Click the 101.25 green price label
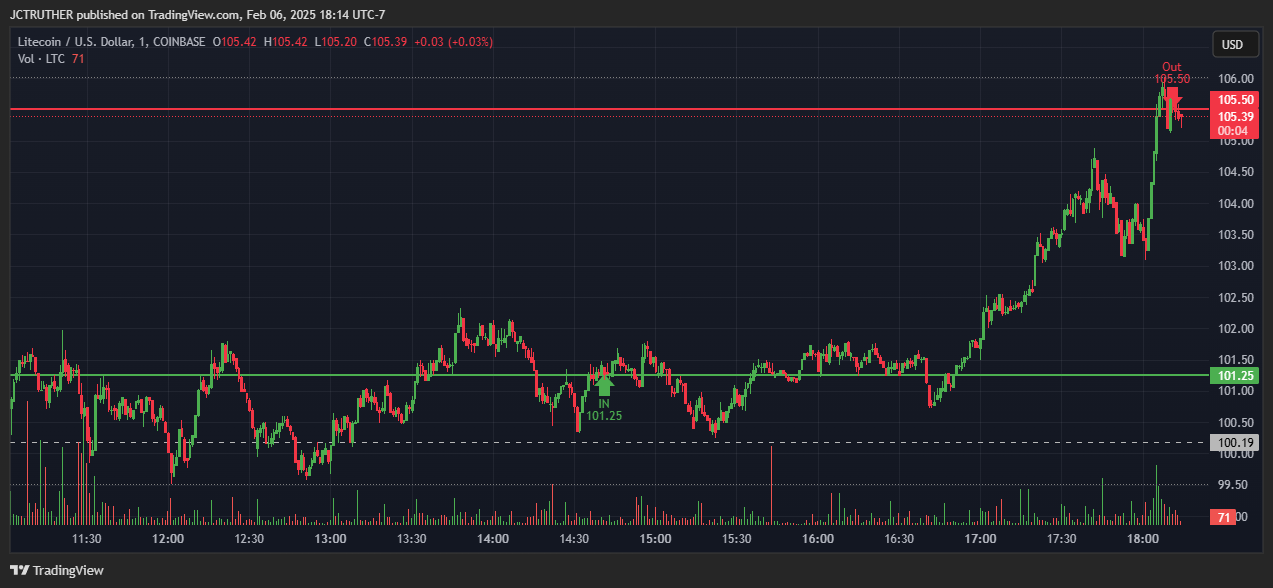This screenshot has width=1273, height=588. coord(1235,375)
